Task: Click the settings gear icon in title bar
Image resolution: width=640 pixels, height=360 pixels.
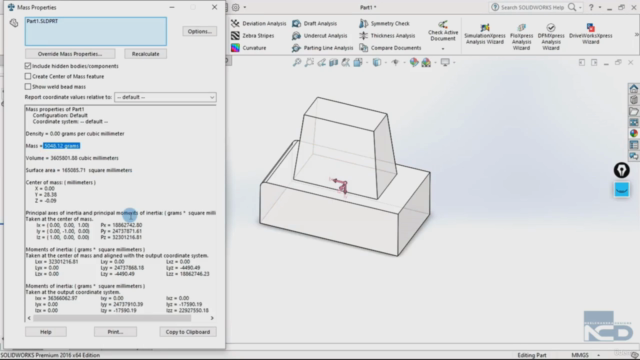Action: (x=236, y=7)
